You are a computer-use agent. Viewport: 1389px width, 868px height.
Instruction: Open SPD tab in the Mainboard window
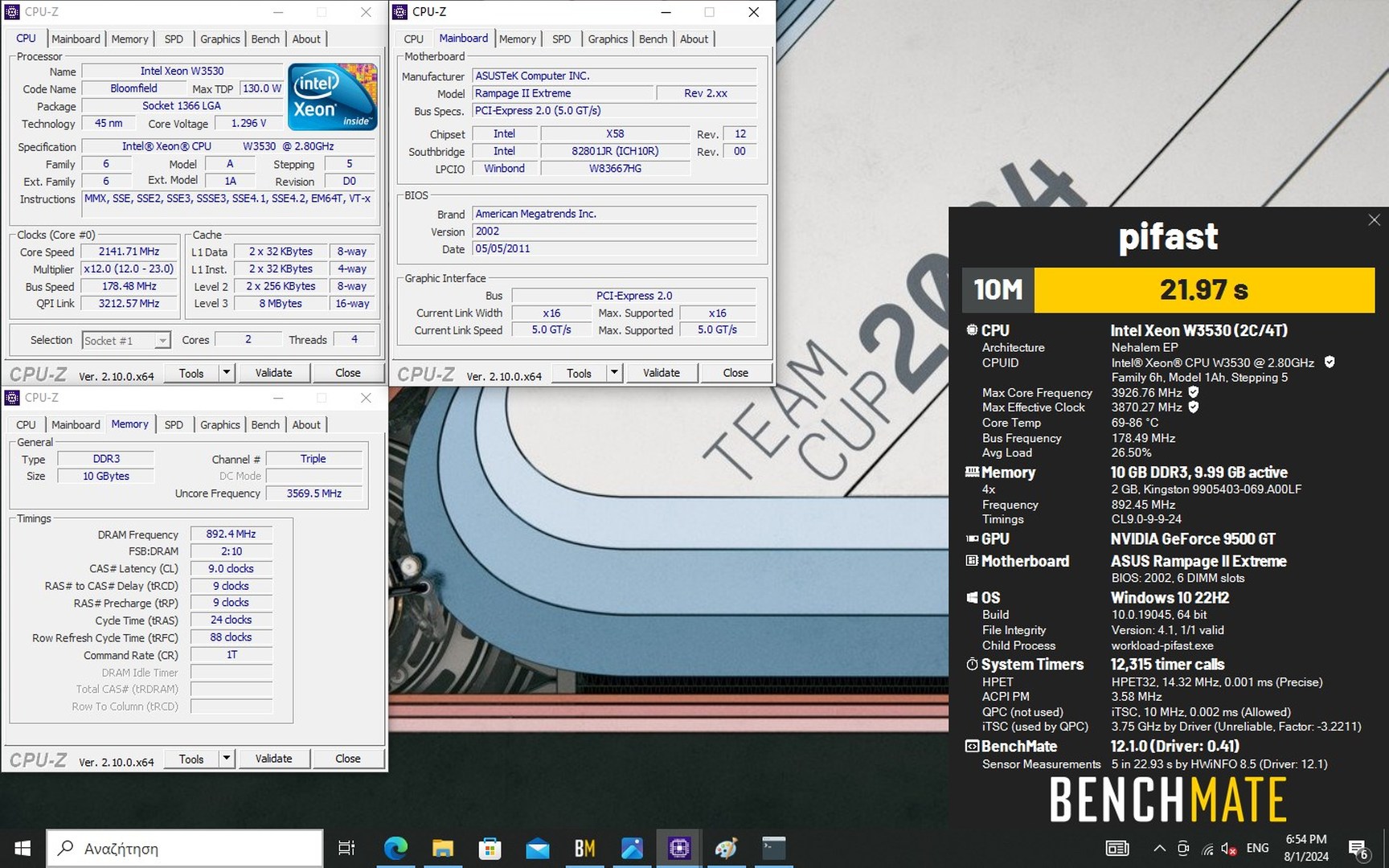coord(562,39)
